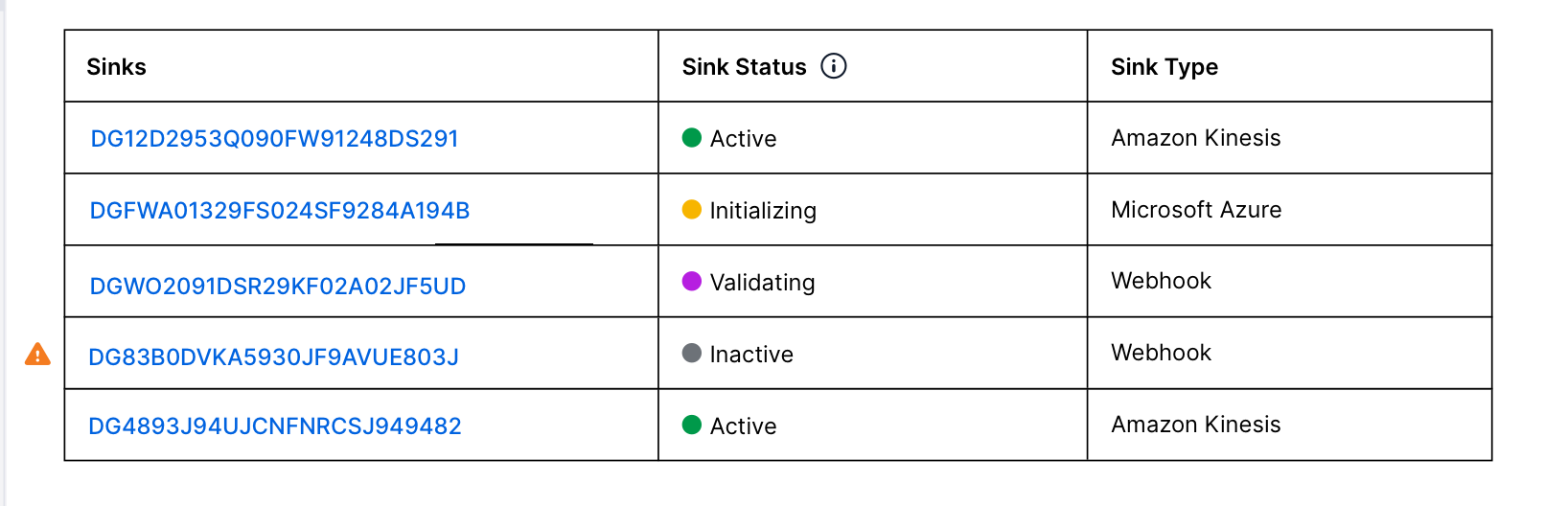Click the orange warning triangle icon
This screenshot has height=506, width=1568.
(37, 355)
